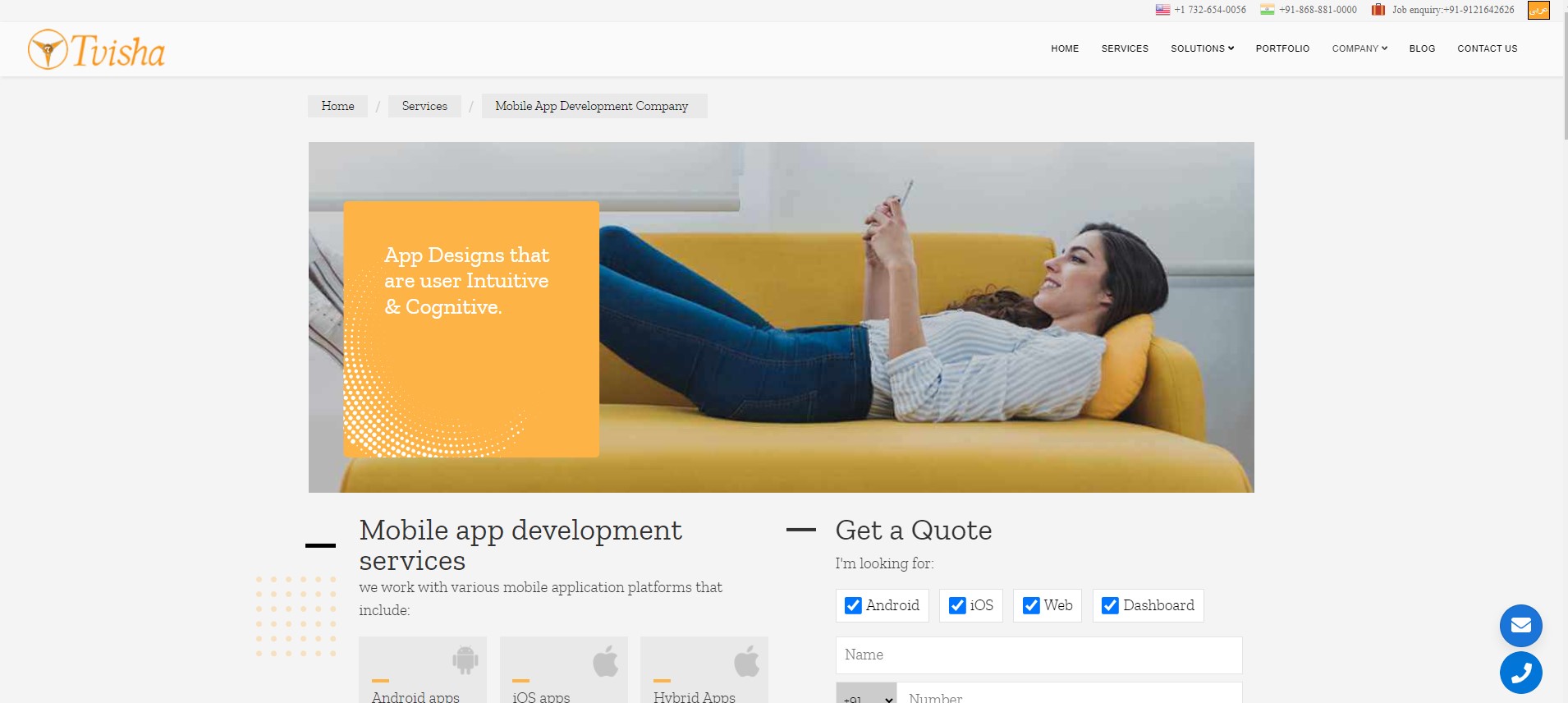Click the iOS apps card text
The height and width of the screenshot is (703, 1568).
541,696
